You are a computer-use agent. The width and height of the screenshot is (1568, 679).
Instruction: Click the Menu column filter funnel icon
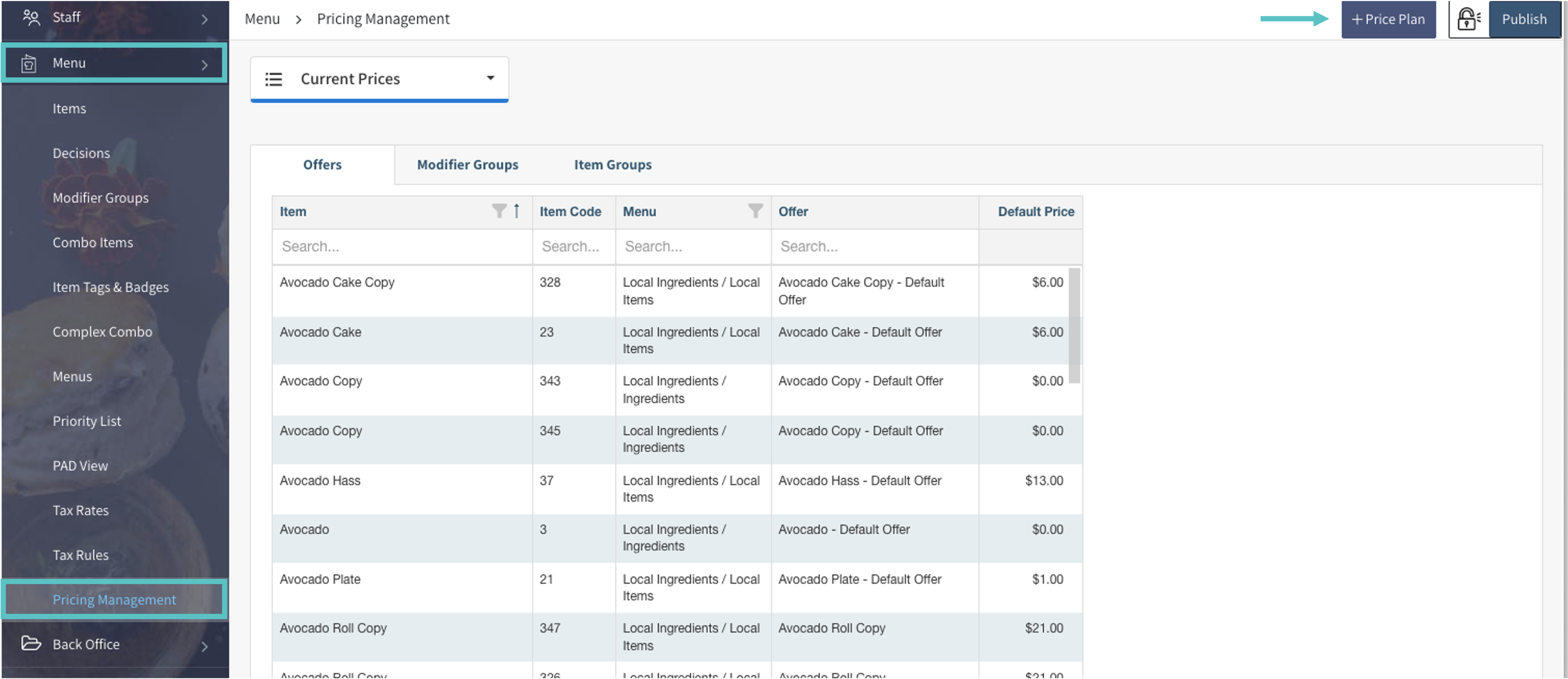[755, 211]
